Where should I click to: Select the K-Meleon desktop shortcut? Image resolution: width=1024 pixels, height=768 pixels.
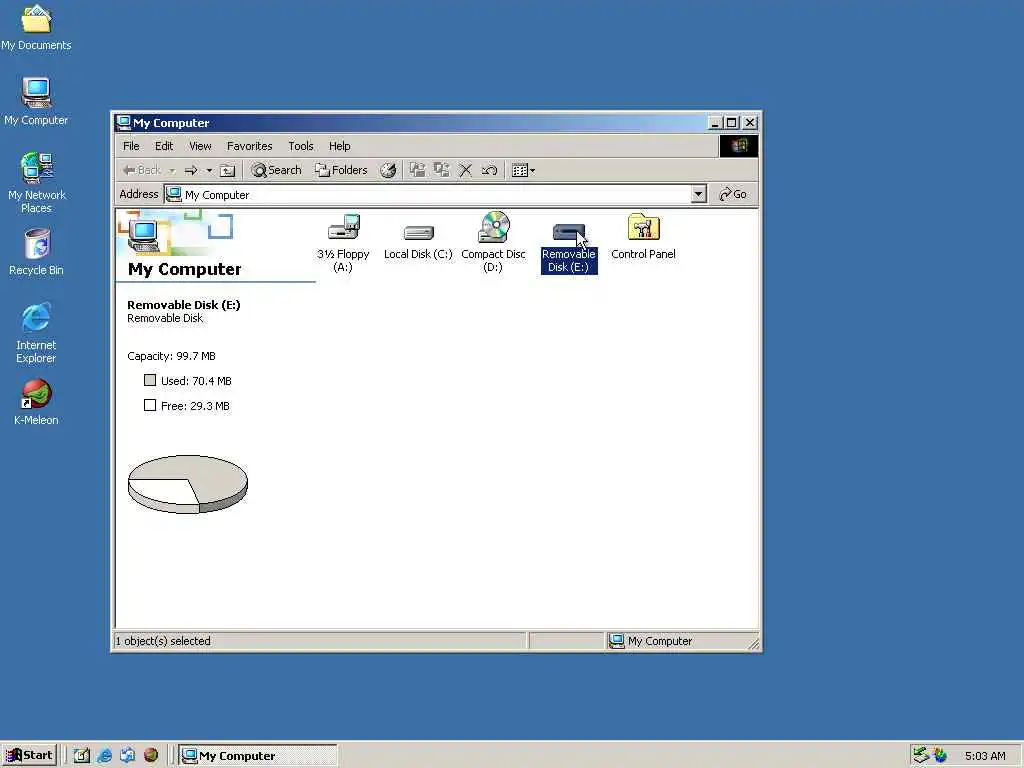[36, 402]
